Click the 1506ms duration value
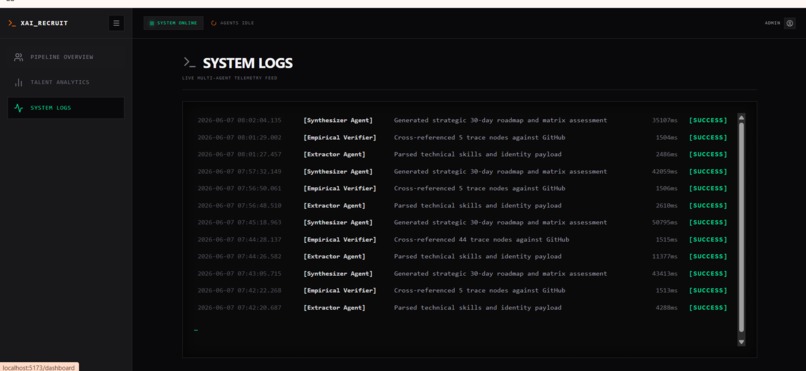The image size is (806, 371). pyautogui.click(x=667, y=189)
